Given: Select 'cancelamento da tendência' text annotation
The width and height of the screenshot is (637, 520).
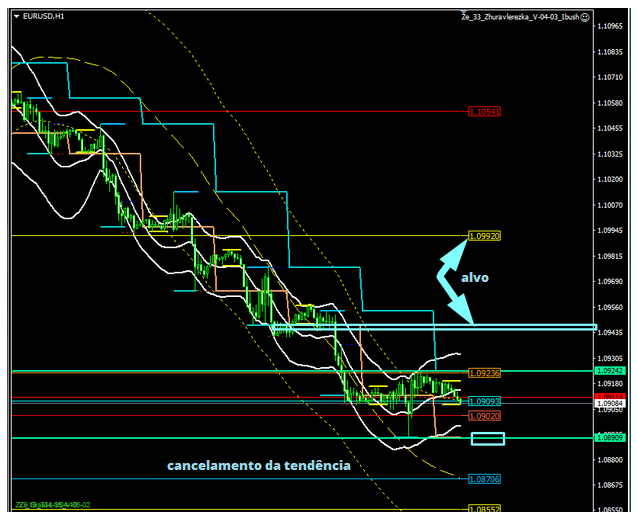Looking at the screenshot, I should coord(258,465).
